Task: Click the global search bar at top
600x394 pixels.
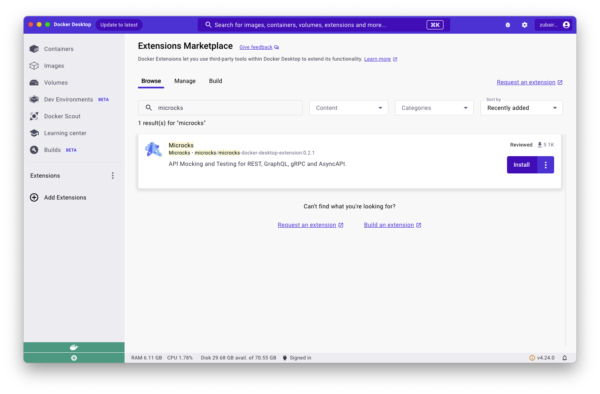Action: pos(323,25)
